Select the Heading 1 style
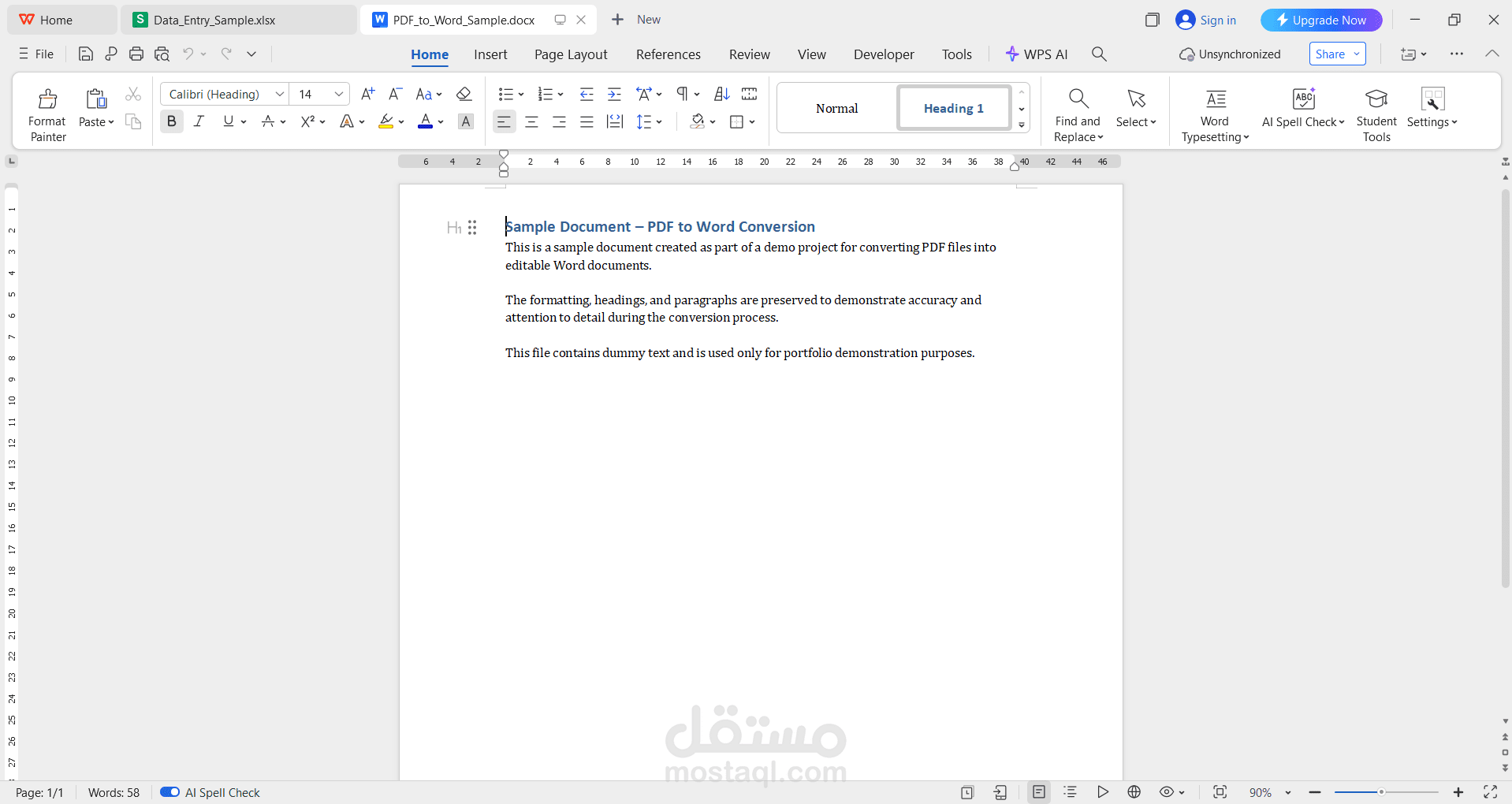Screen dimensions: 1512x804 point(953,107)
